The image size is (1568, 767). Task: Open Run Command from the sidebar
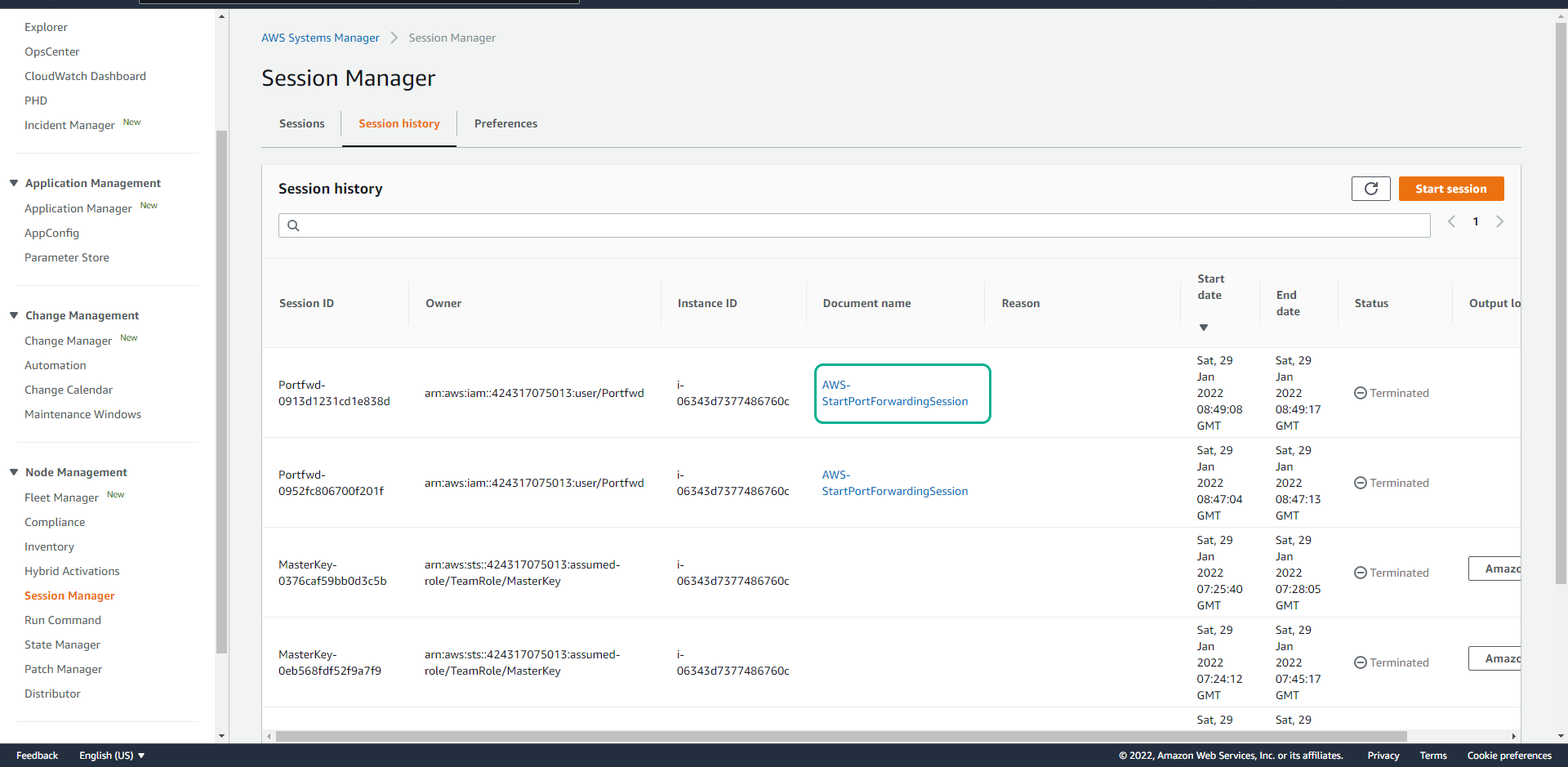point(63,620)
